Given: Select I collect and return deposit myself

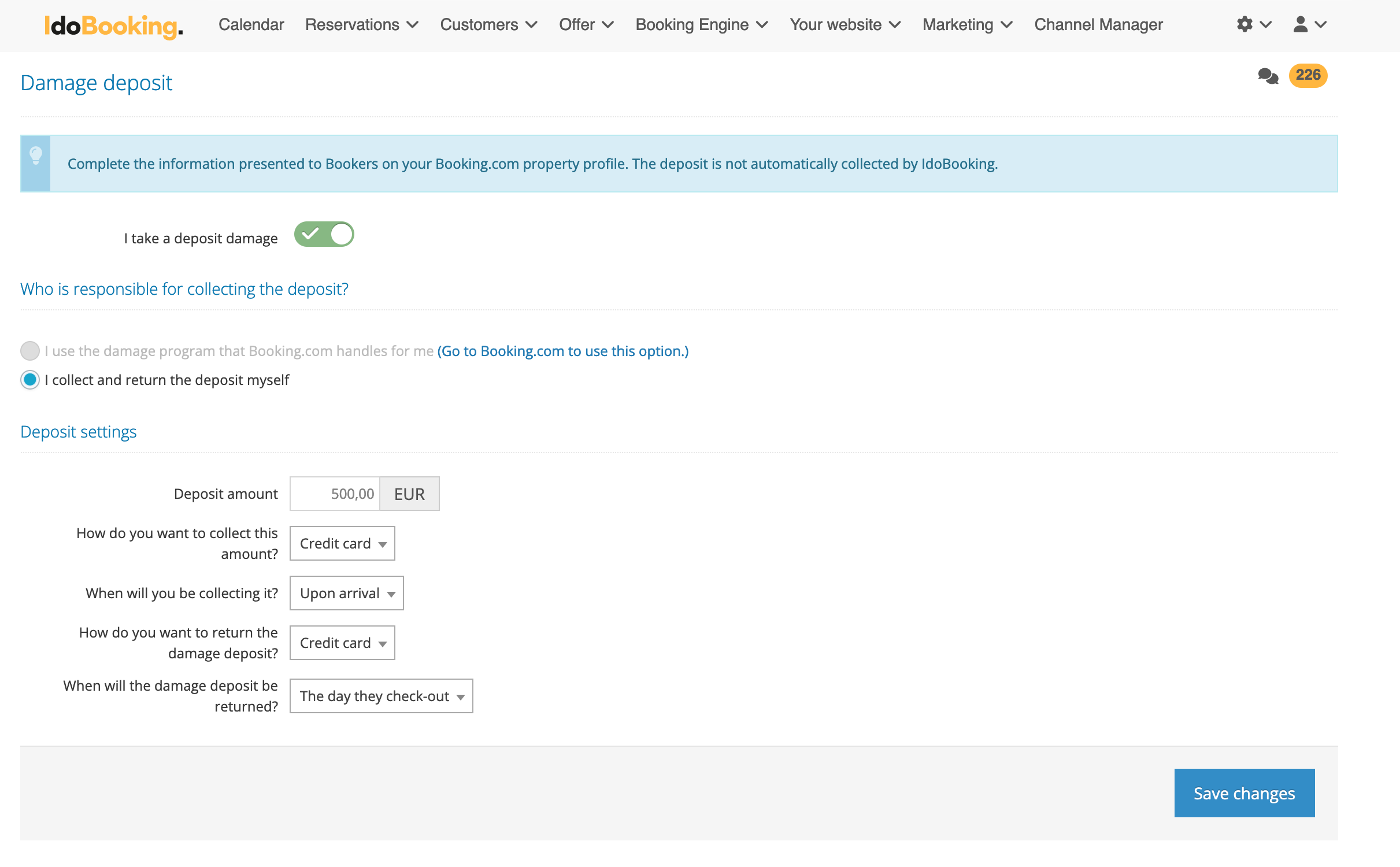Looking at the screenshot, I should tap(30, 380).
